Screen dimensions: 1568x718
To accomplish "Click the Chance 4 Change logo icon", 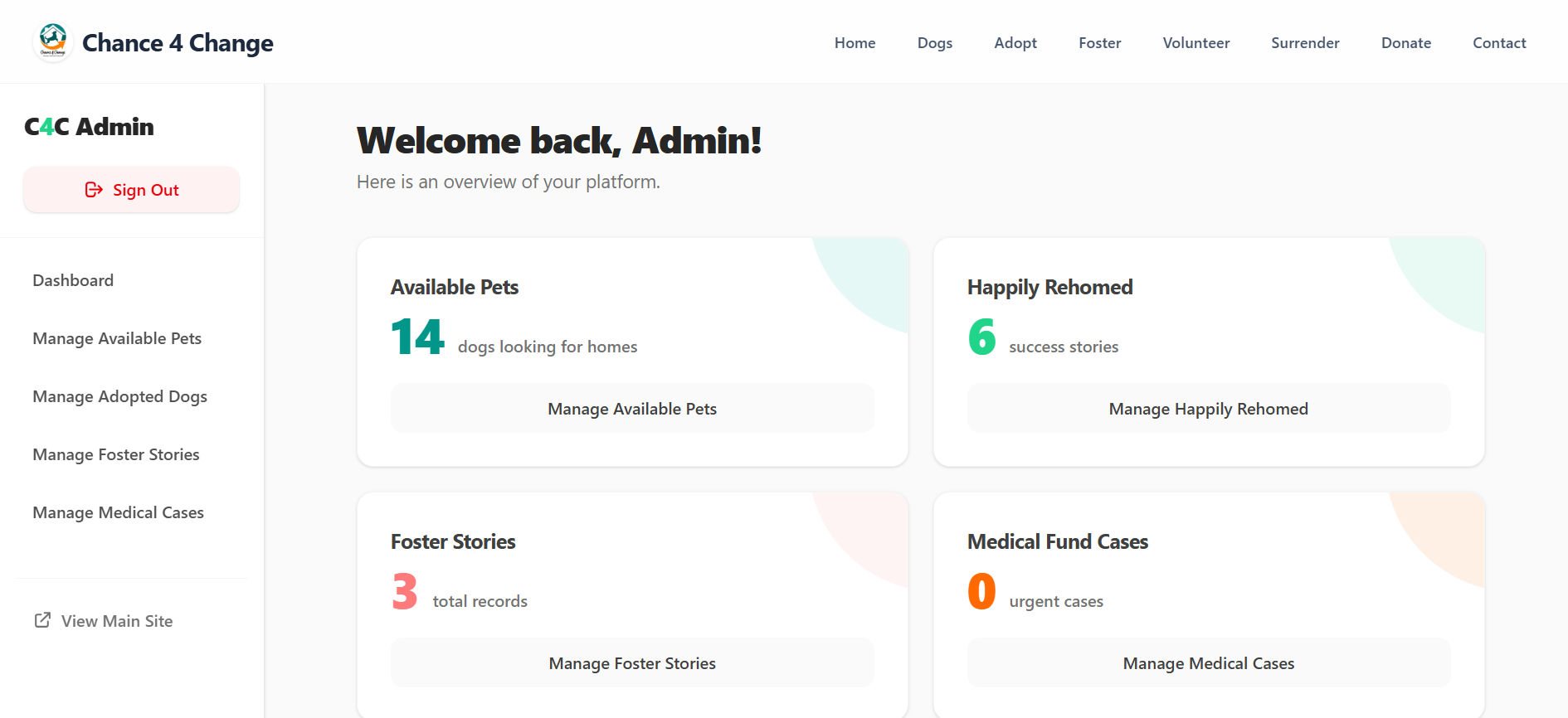I will point(53,42).
